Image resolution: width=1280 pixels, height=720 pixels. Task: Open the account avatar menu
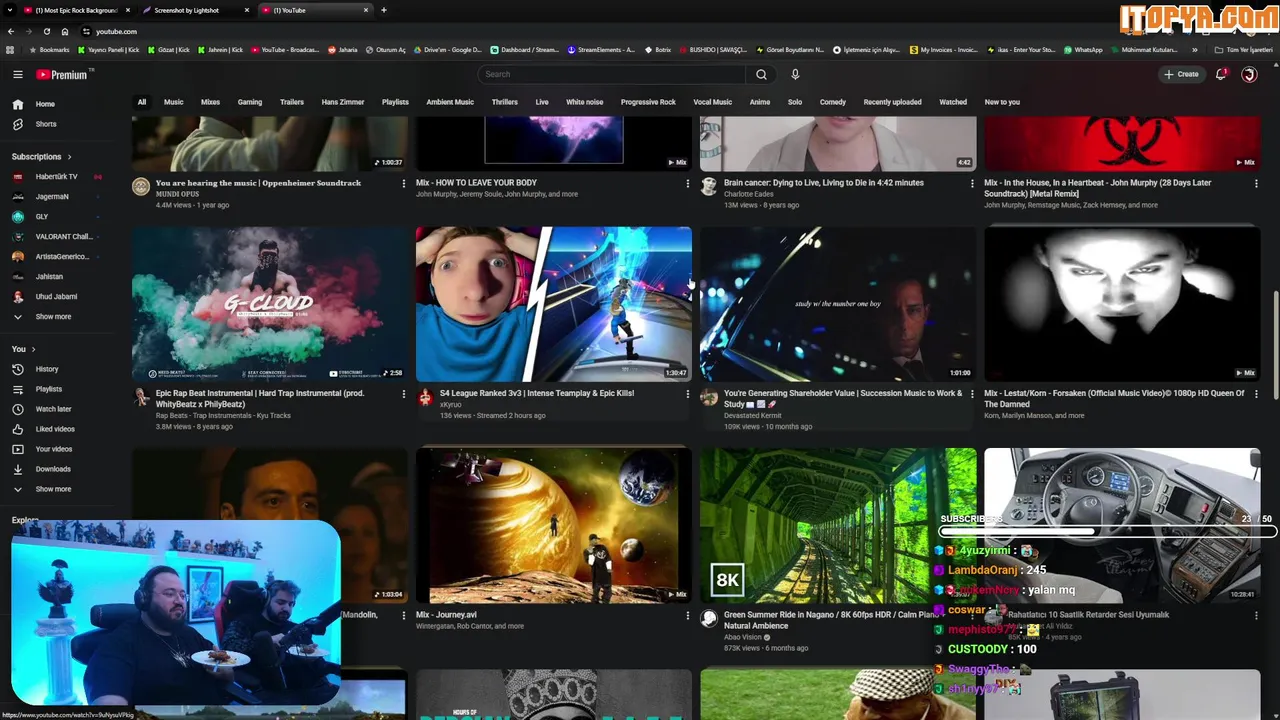[1249, 74]
